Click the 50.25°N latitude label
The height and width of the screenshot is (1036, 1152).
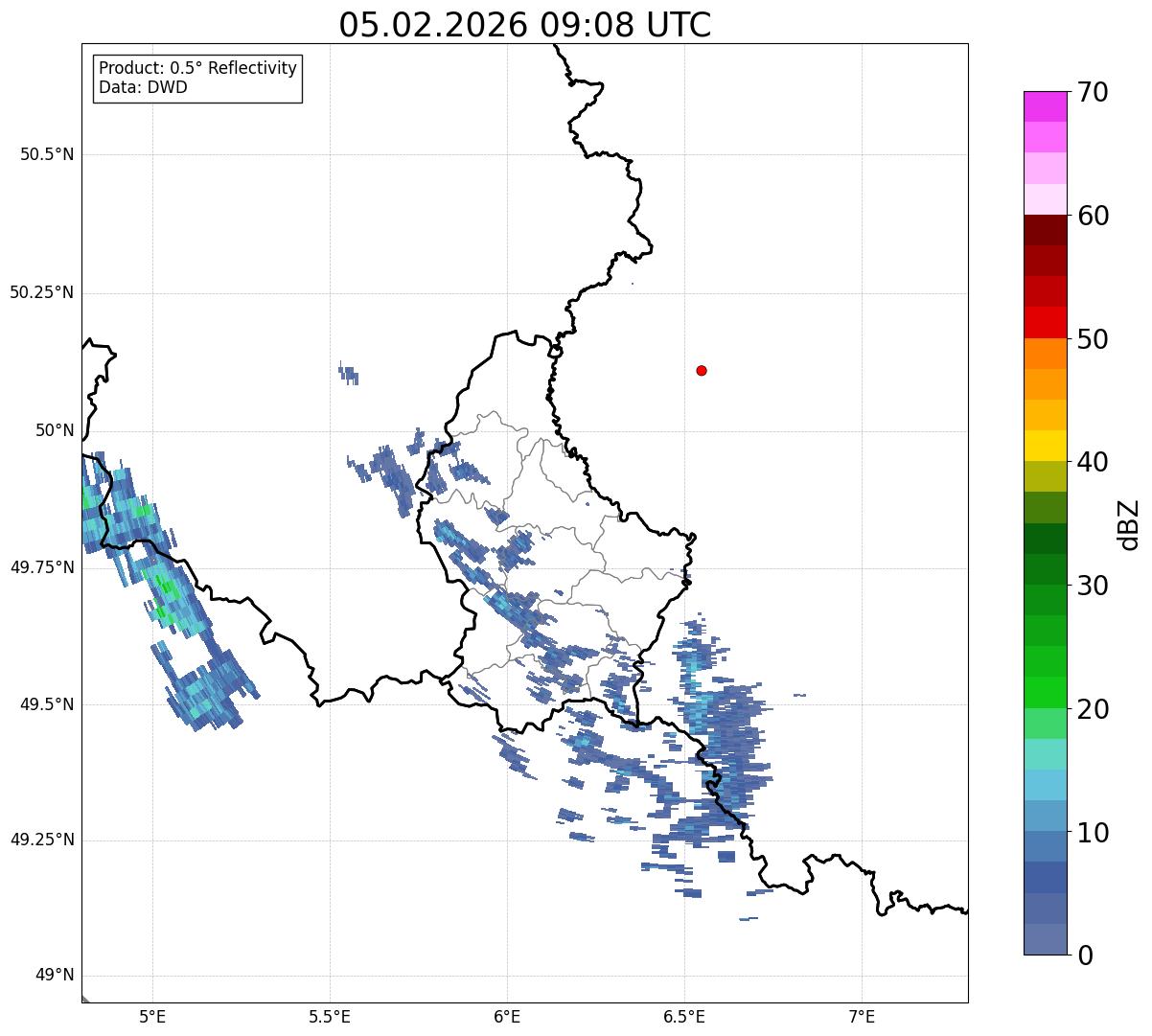click(x=42, y=292)
